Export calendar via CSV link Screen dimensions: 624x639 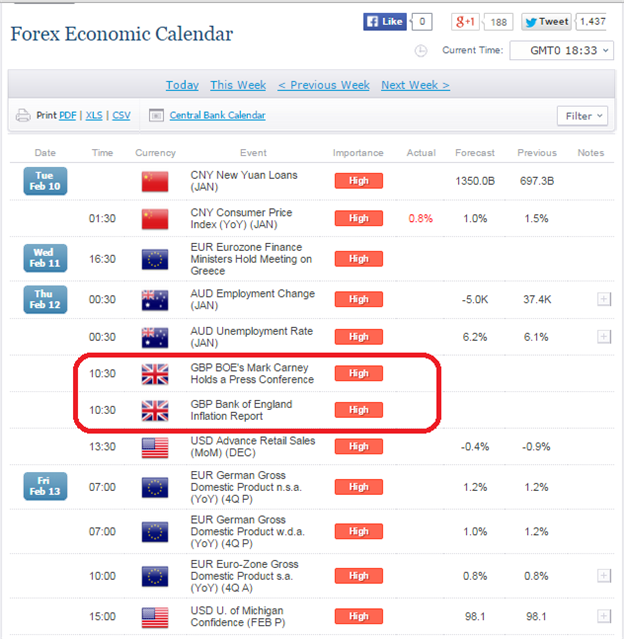121,116
